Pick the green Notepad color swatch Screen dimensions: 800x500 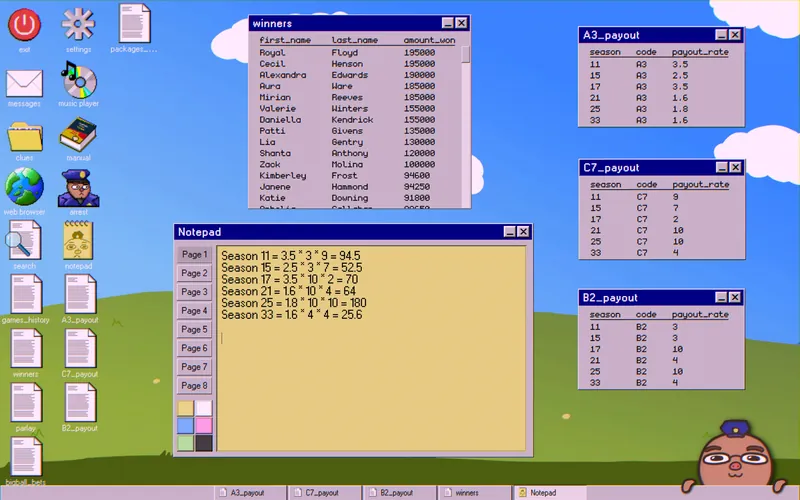tap(186, 443)
